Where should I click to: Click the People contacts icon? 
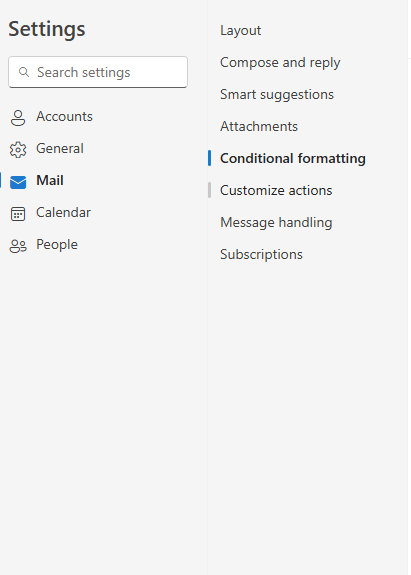tap(18, 246)
